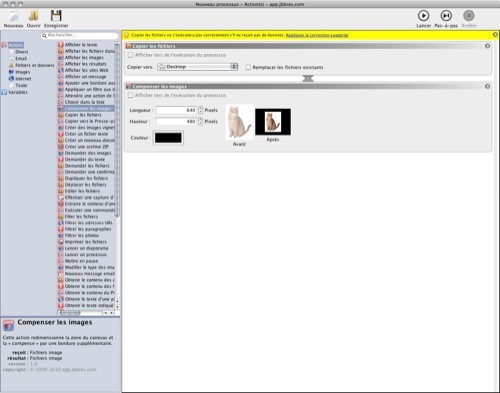This screenshot has height=393, width=500.
Task: Select the Divers category
Action: click(22, 52)
